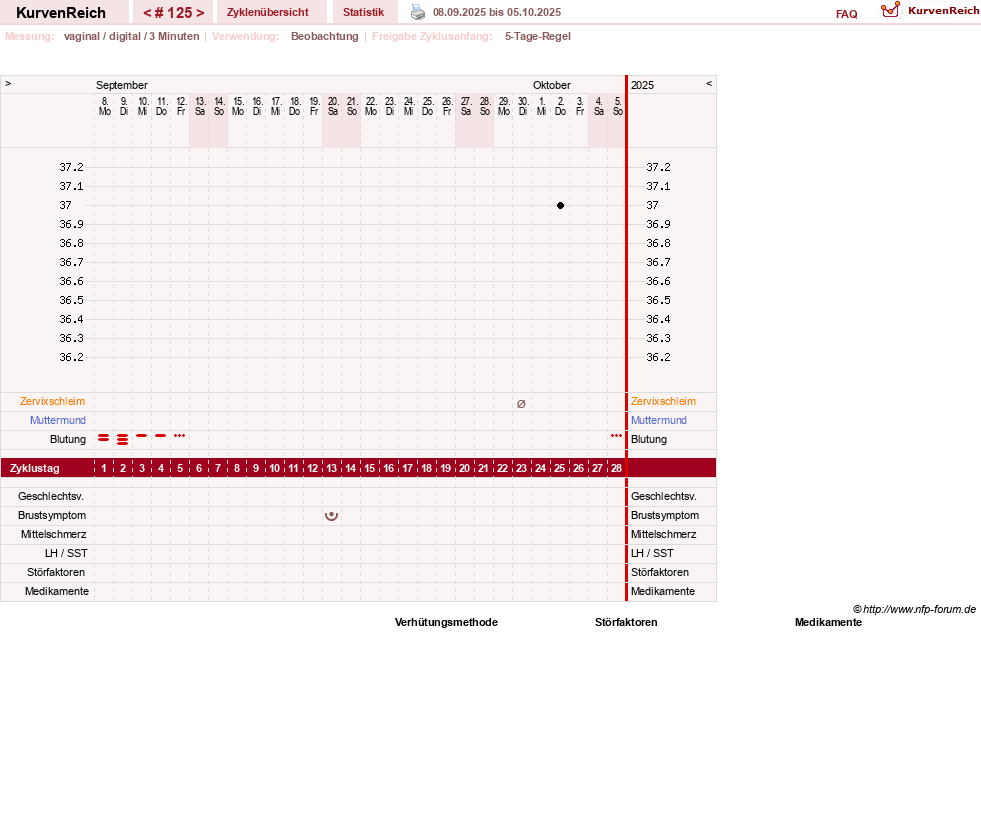Viewport: 981px width, 821px height.
Task: Click the '5-Tage-Regel' text
Action: pyautogui.click(x=538, y=36)
